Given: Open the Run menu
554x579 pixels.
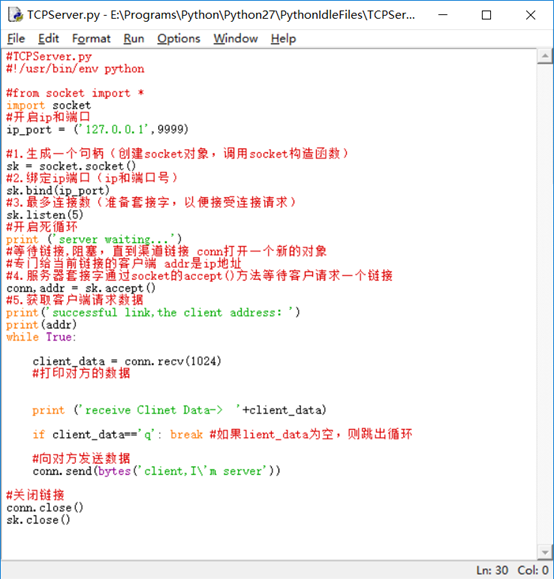Looking at the screenshot, I should pyautogui.click(x=134, y=38).
